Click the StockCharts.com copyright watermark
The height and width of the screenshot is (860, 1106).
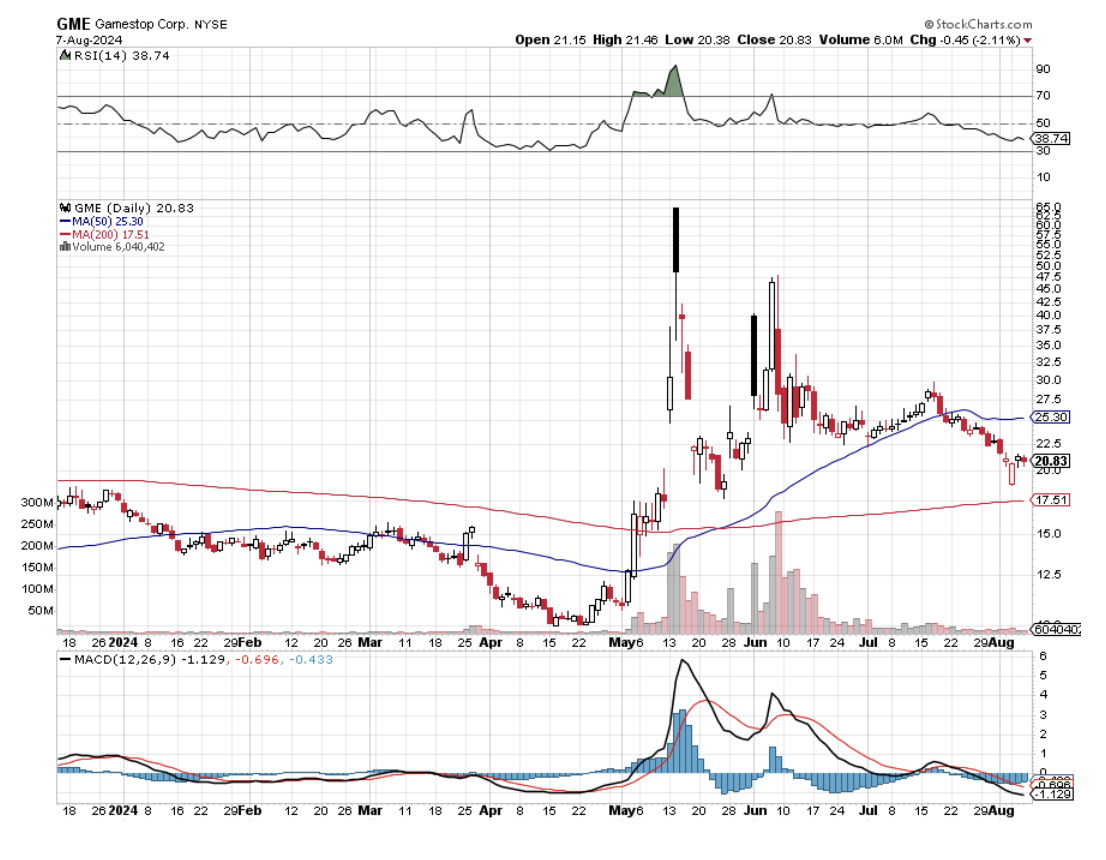pos(977,24)
